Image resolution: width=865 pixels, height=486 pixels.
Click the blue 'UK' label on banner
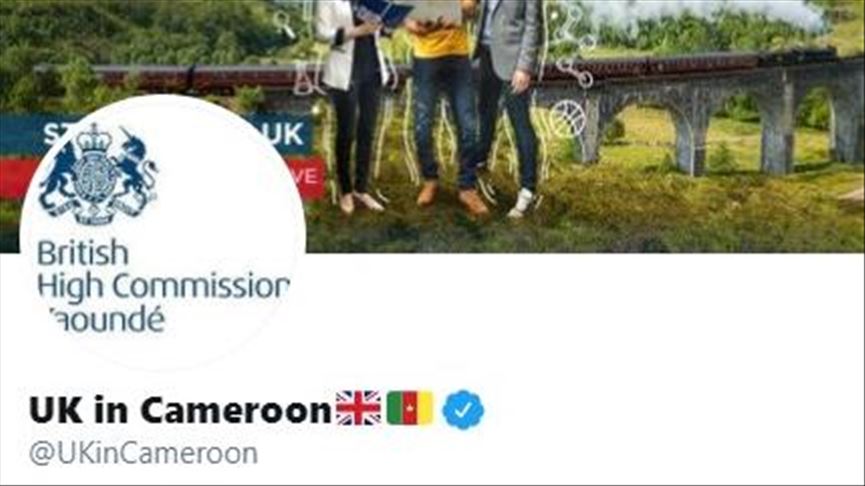click(285, 134)
